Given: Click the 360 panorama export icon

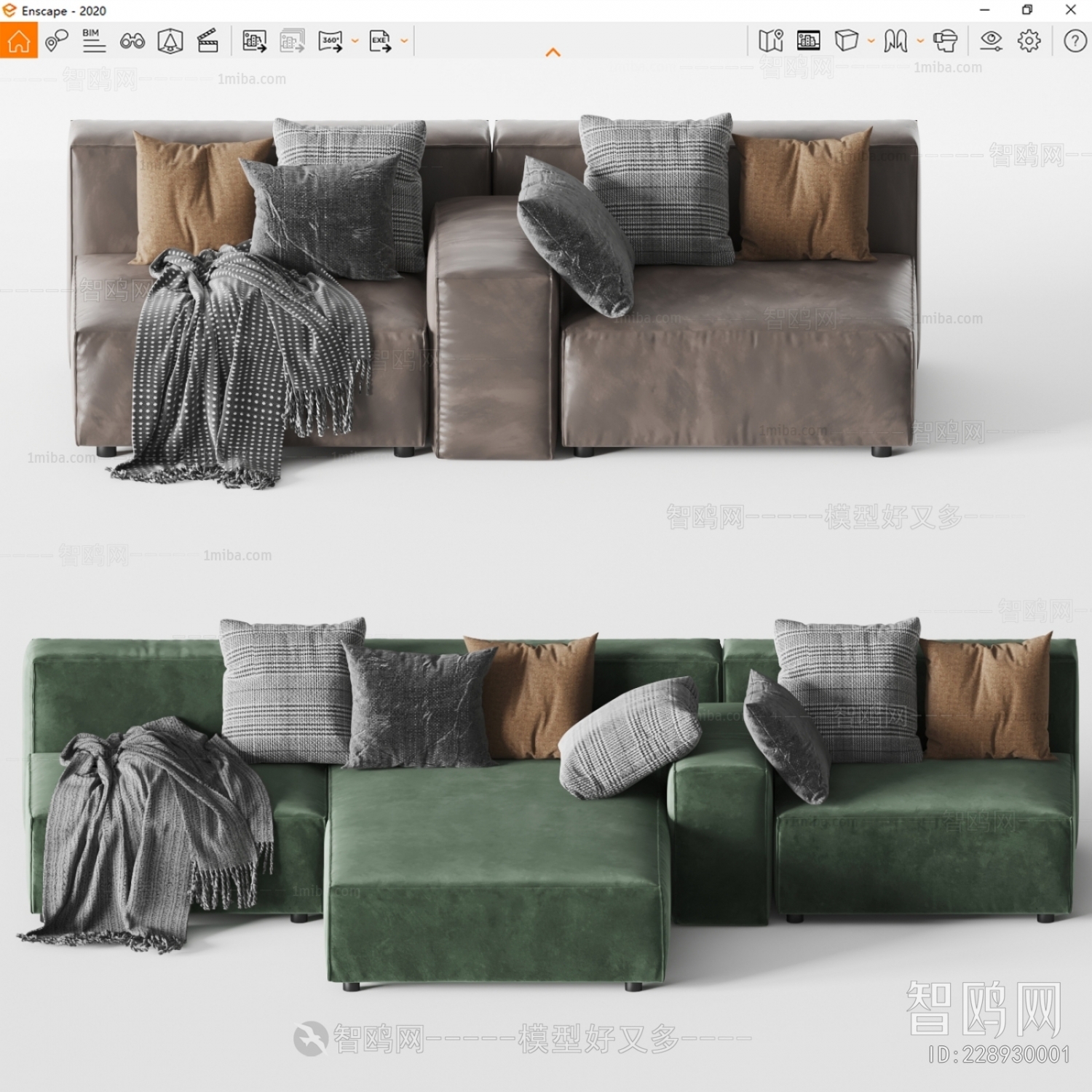Looking at the screenshot, I should point(331,41).
